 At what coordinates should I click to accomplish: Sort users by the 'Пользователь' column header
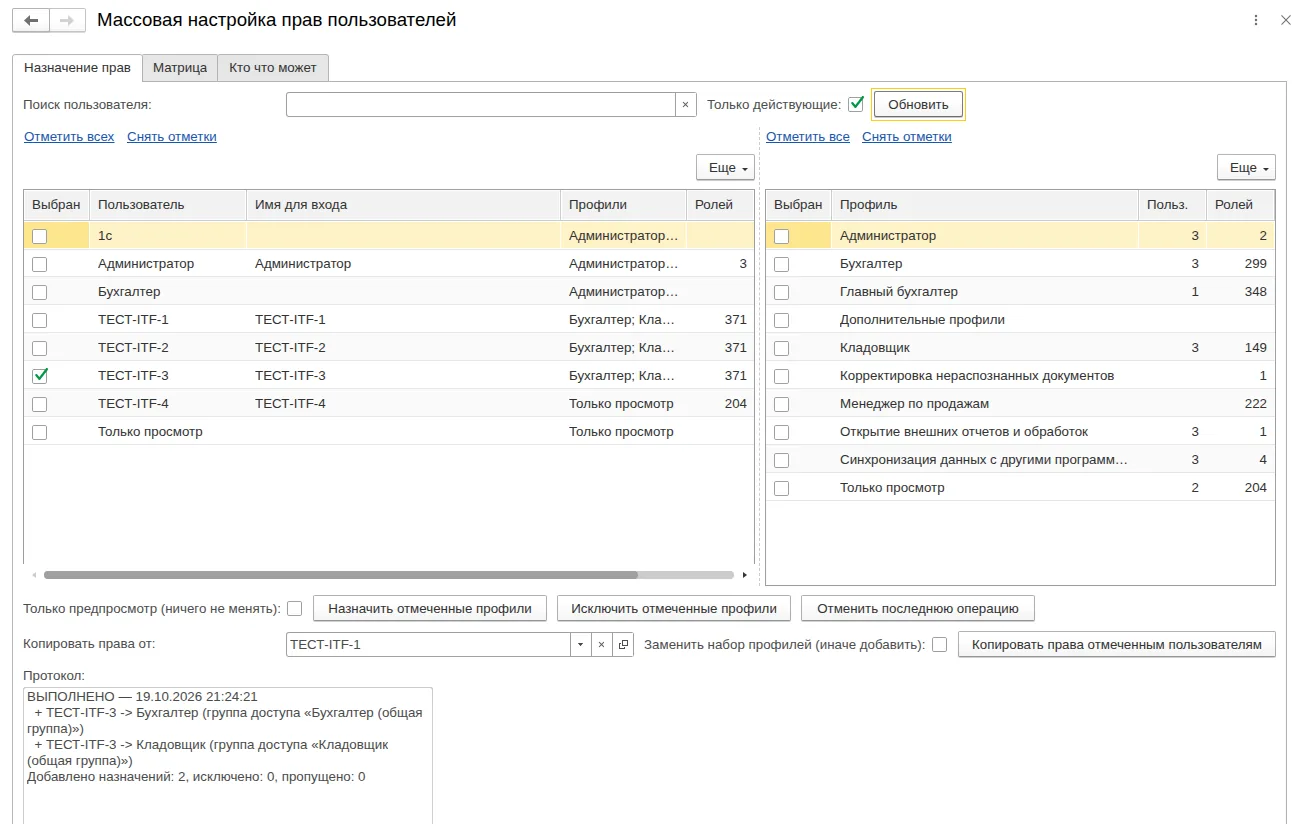click(168, 205)
